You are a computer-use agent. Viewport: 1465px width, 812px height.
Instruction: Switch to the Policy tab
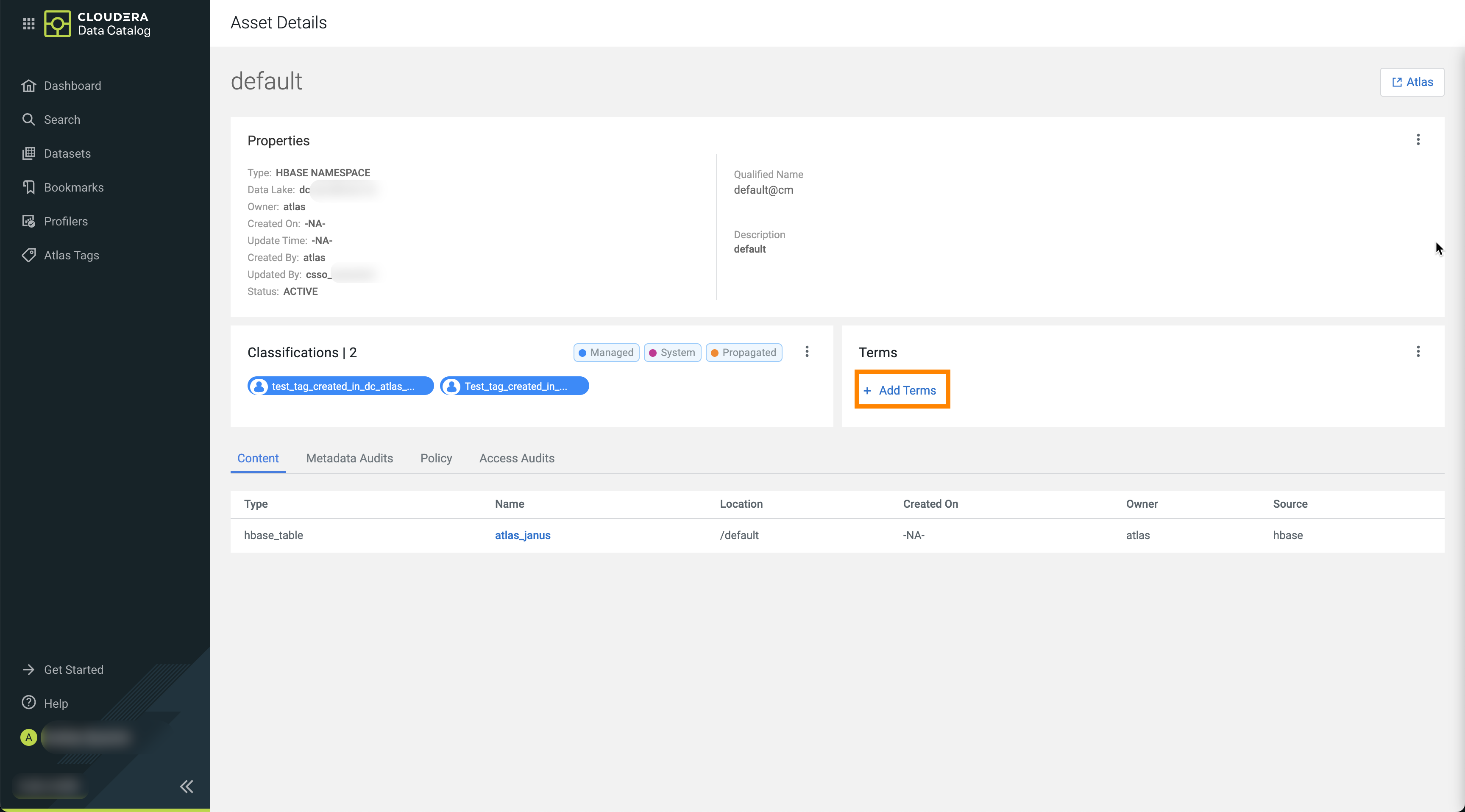436,458
